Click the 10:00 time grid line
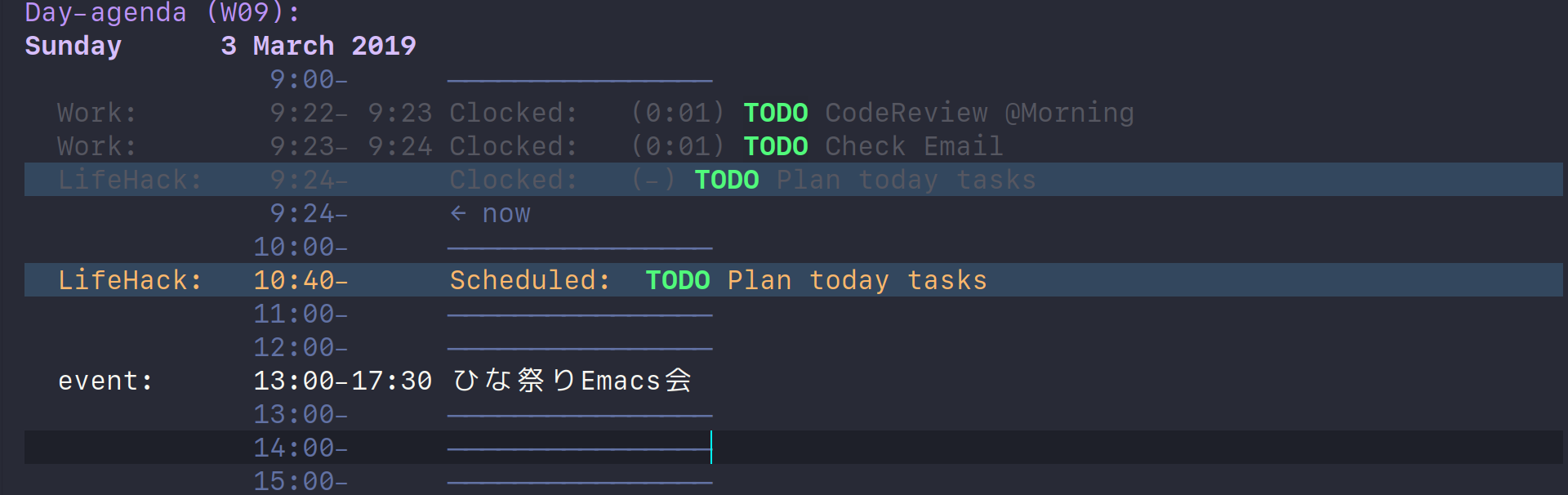Viewport: 1568px width, 495px height. (579, 247)
